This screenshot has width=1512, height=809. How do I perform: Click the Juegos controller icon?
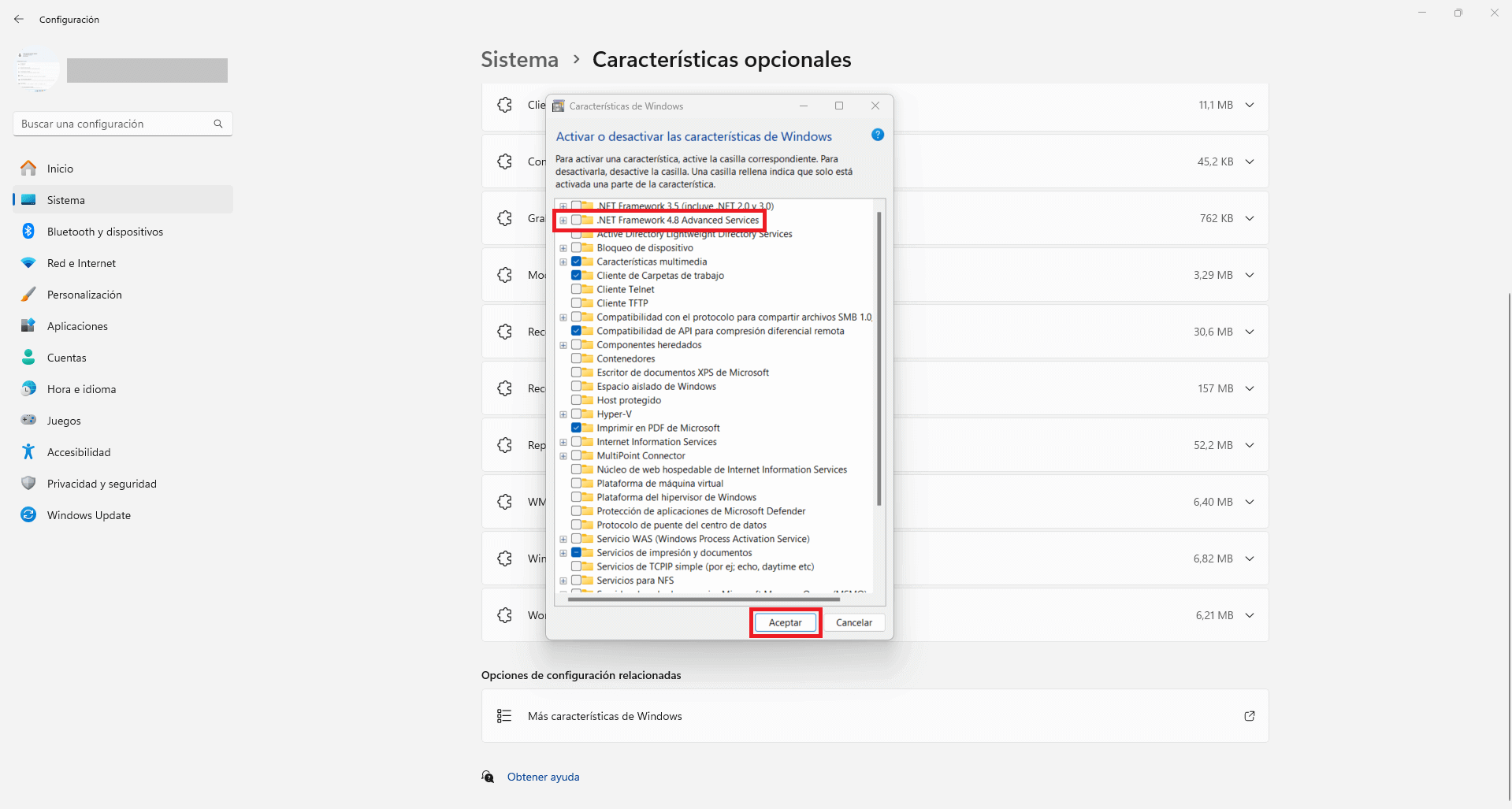28,420
